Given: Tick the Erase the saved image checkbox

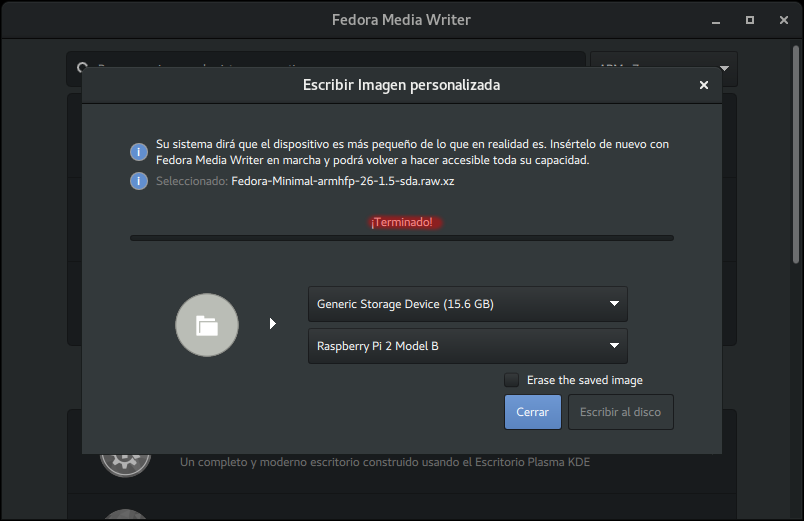Looking at the screenshot, I should point(511,380).
